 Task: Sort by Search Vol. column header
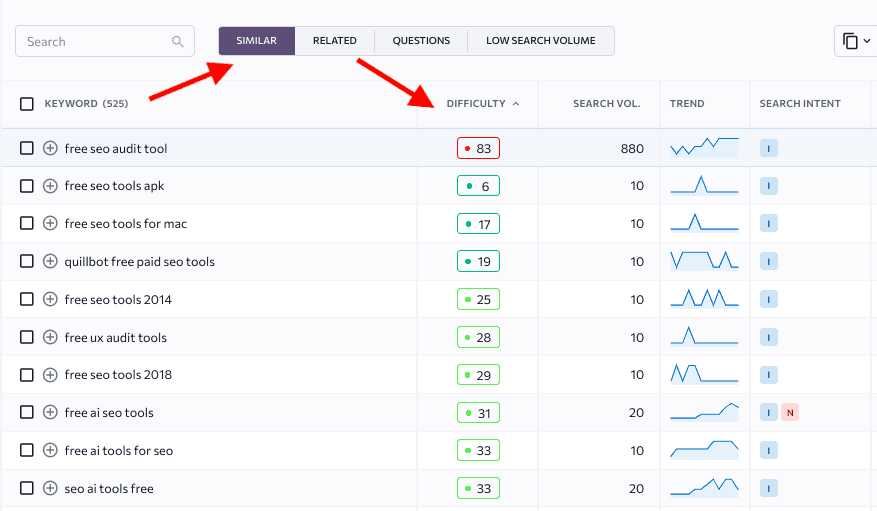pyautogui.click(x=606, y=104)
